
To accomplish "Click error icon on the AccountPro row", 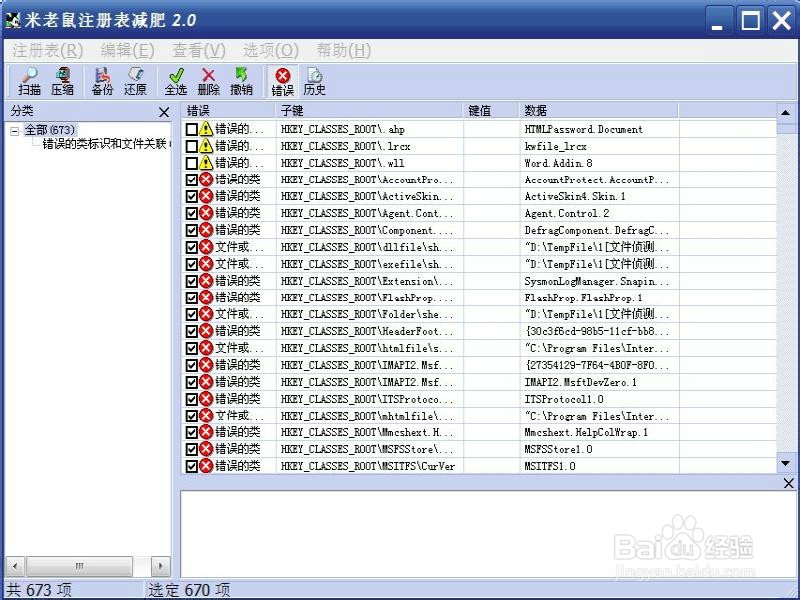I will (206, 180).
